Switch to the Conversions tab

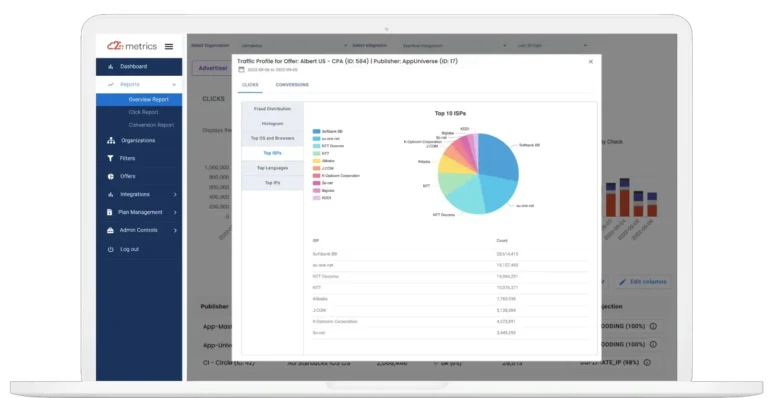(292, 85)
